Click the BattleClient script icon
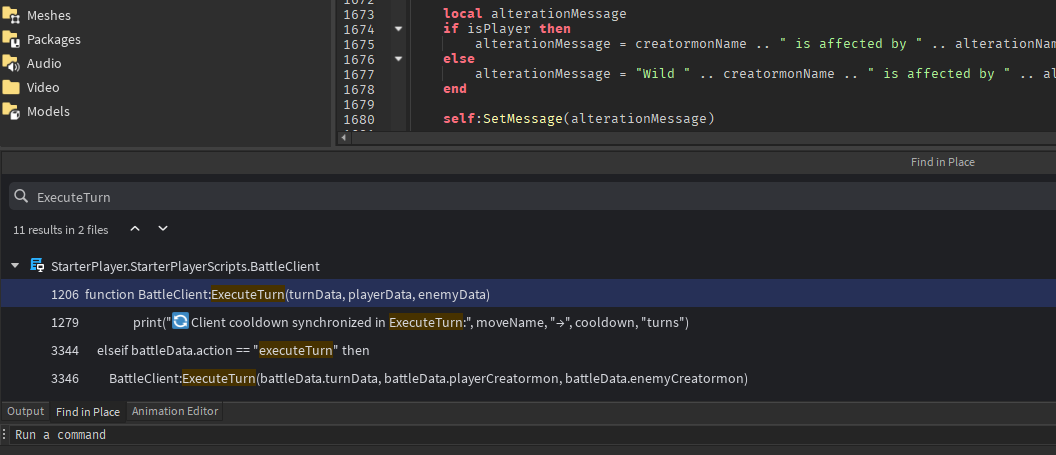 [x=37, y=266]
